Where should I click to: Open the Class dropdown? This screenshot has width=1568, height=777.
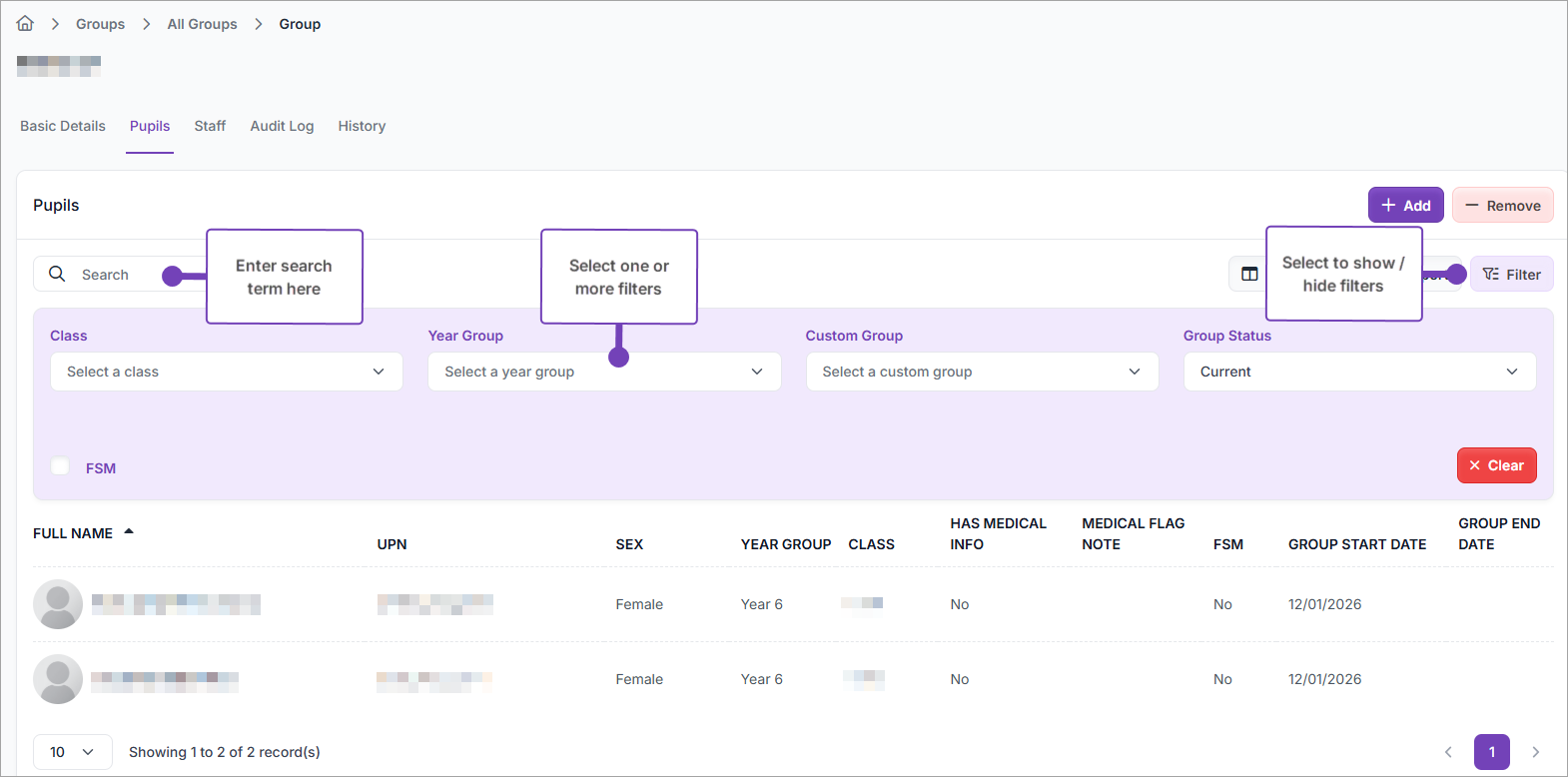(x=226, y=372)
